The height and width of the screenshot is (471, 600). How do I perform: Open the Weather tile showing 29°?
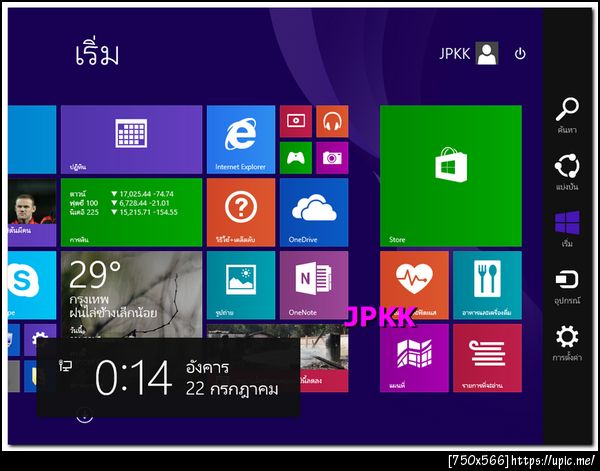[x=131, y=295]
